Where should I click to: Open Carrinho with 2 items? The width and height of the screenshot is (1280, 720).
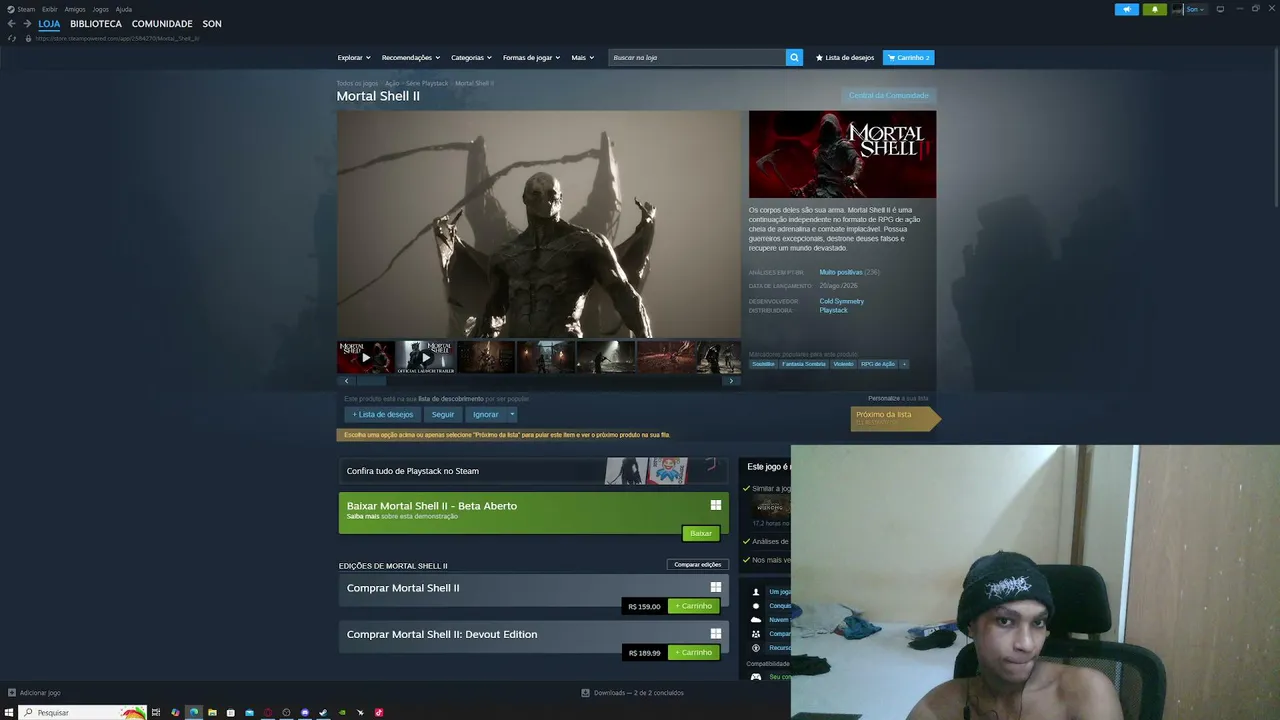(x=909, y=58)
